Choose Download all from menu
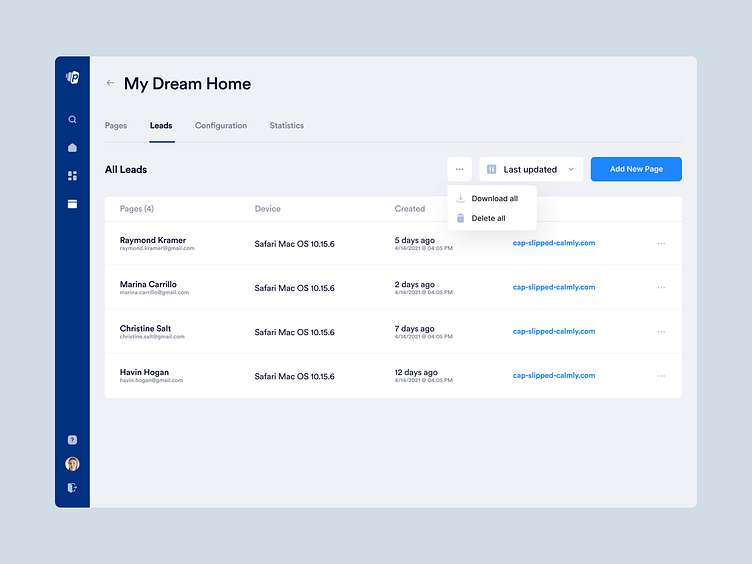Screen dimensions: 752x564 (x=492, y=199)
